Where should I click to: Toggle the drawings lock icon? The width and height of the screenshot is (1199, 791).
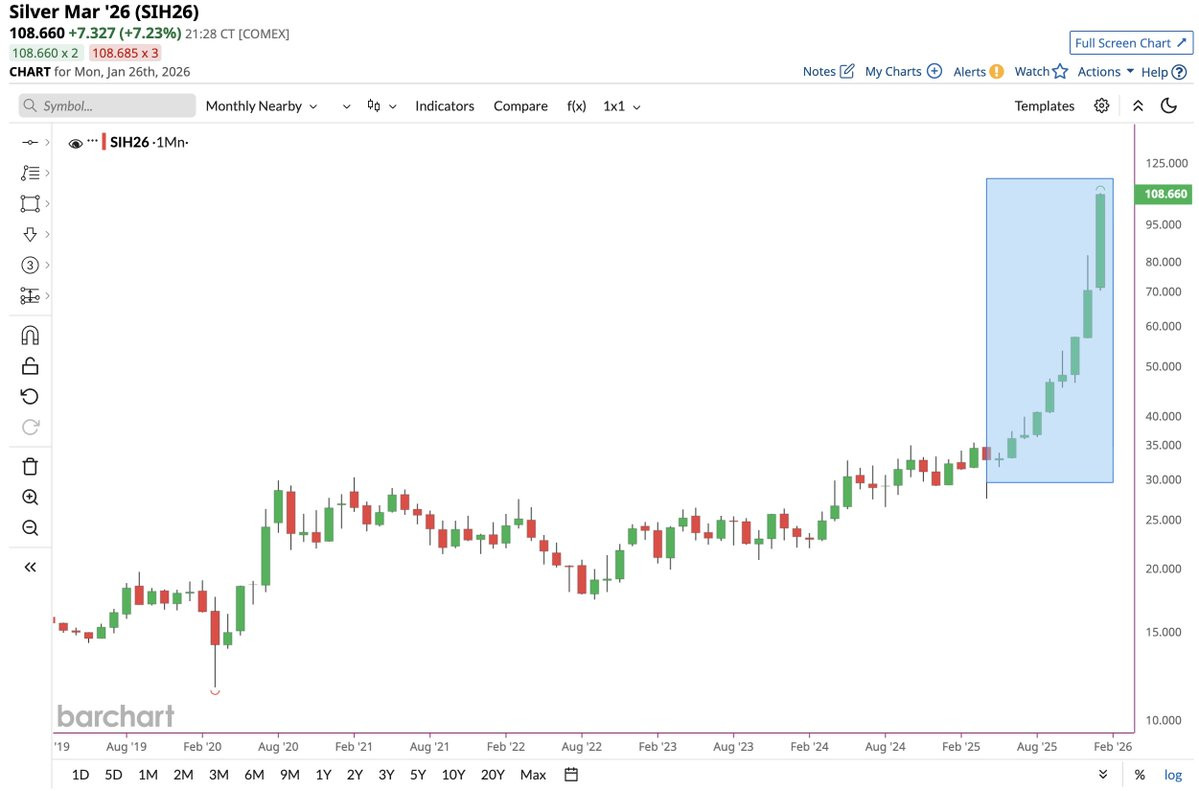click(x=30, y=366)
